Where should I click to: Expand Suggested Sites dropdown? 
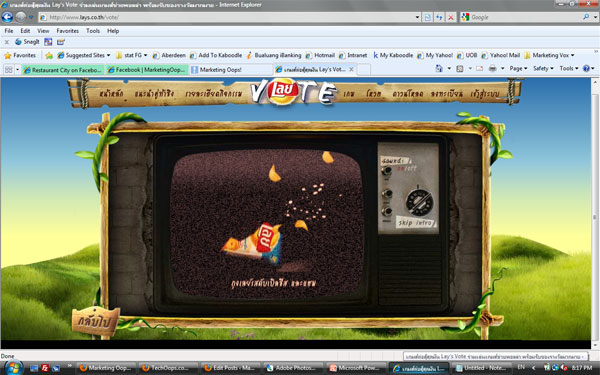click(109, 55)
